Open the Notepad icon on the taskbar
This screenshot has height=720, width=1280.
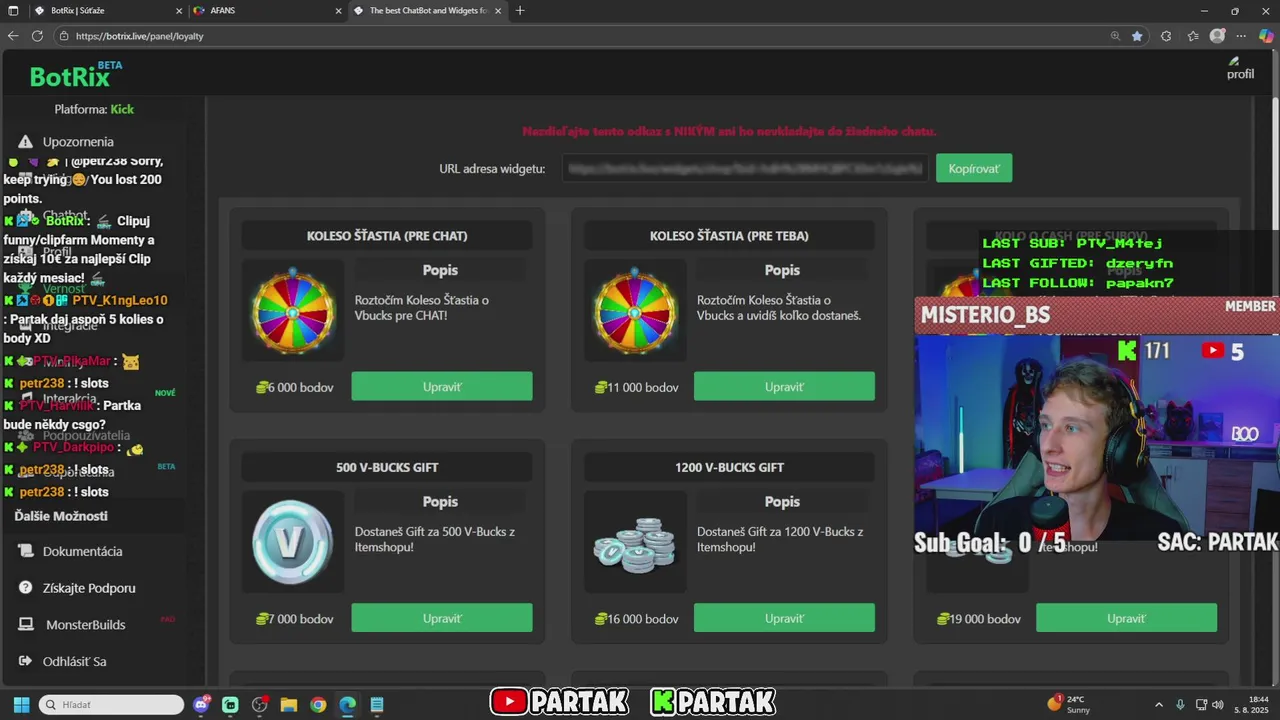tap(377, 704)
